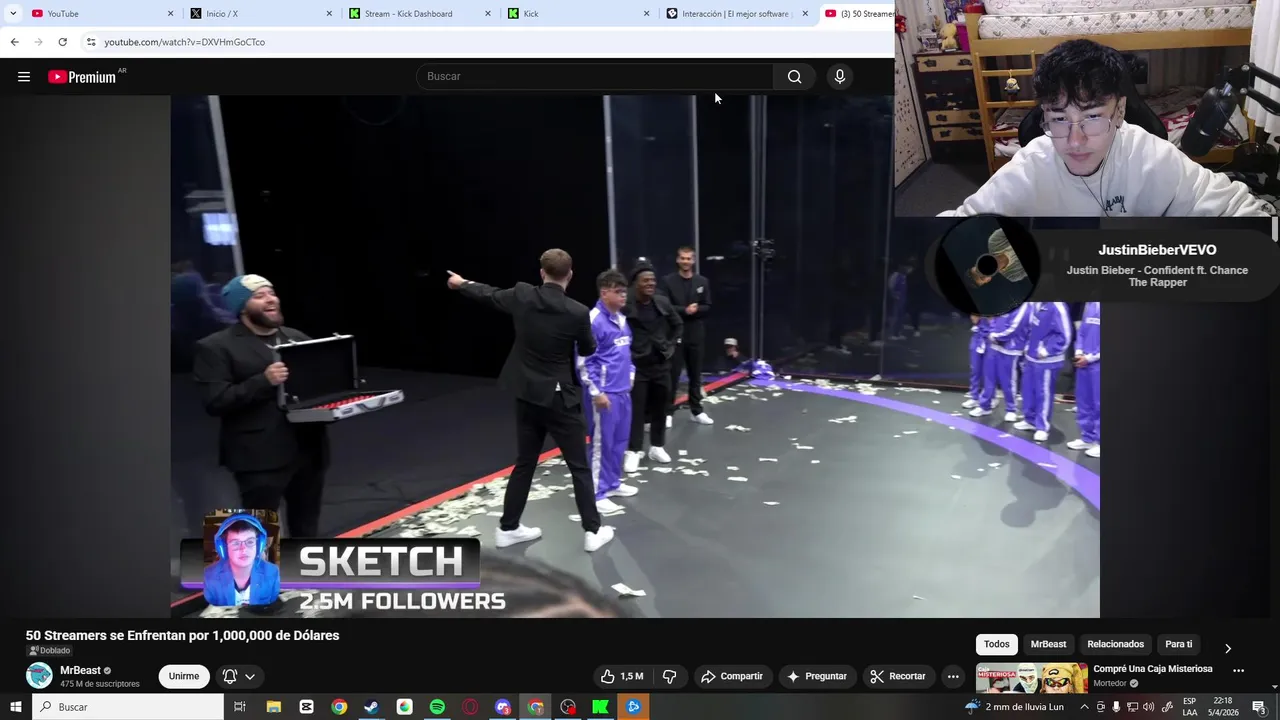1280x720 pixels.
Task: Open the clock showing 22:18
Action: point(1222,707)
